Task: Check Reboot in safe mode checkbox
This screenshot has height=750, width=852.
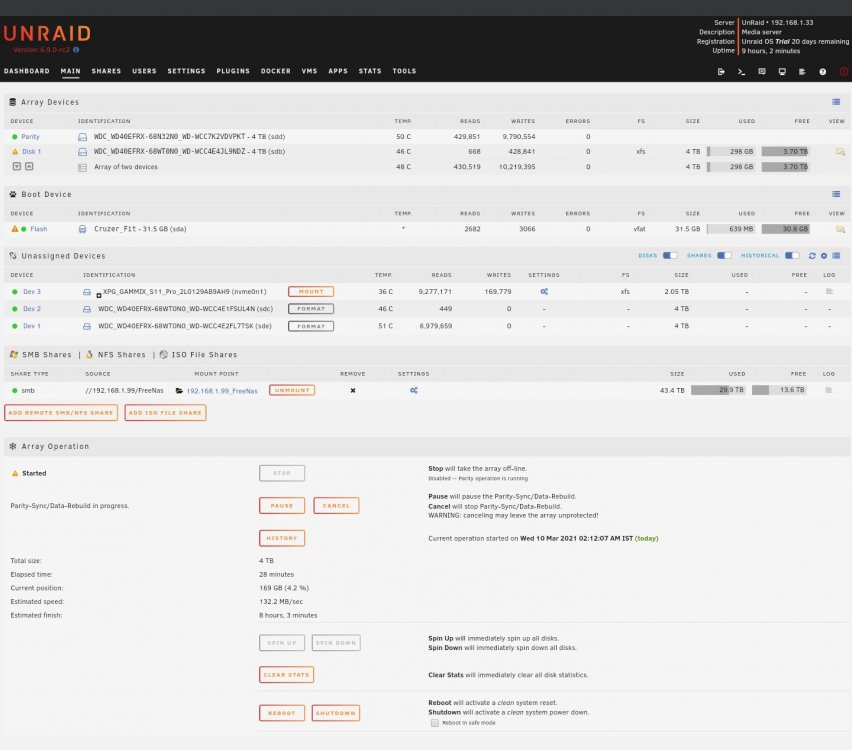Action: (x=435, y=723)
